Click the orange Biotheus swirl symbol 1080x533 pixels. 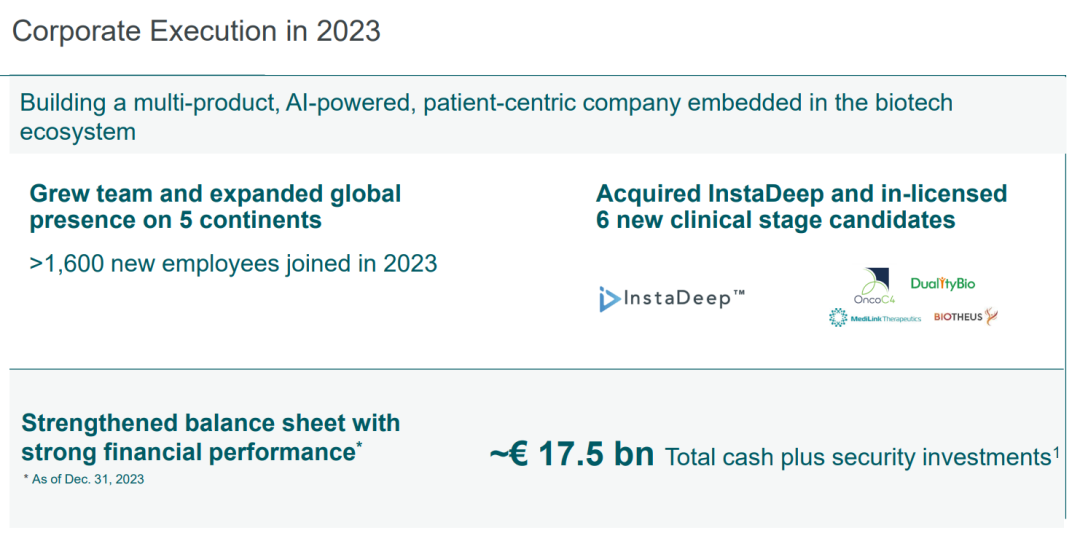point(992,316)
